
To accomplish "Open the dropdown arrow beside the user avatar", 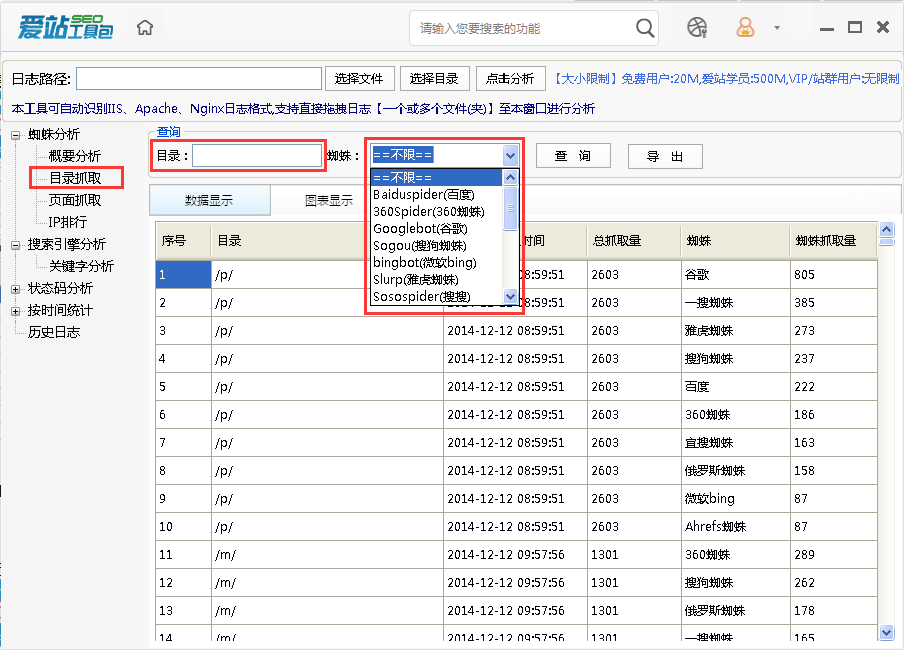I will click(x=775, y=28).
